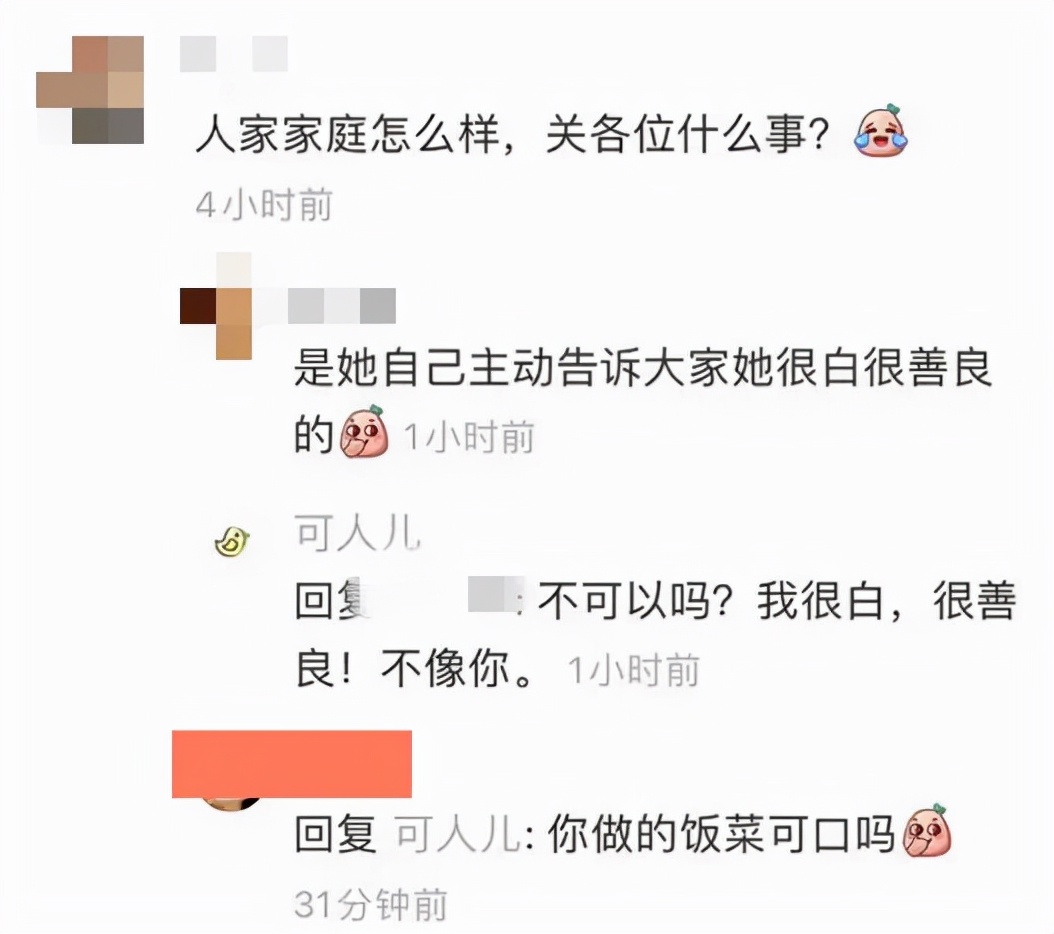Image resolution: width=1054 pixels, height=934 pixels.
Task: Select the comment 人家家庭怎么样，关各位什么事？
Action: pos(512,134)
